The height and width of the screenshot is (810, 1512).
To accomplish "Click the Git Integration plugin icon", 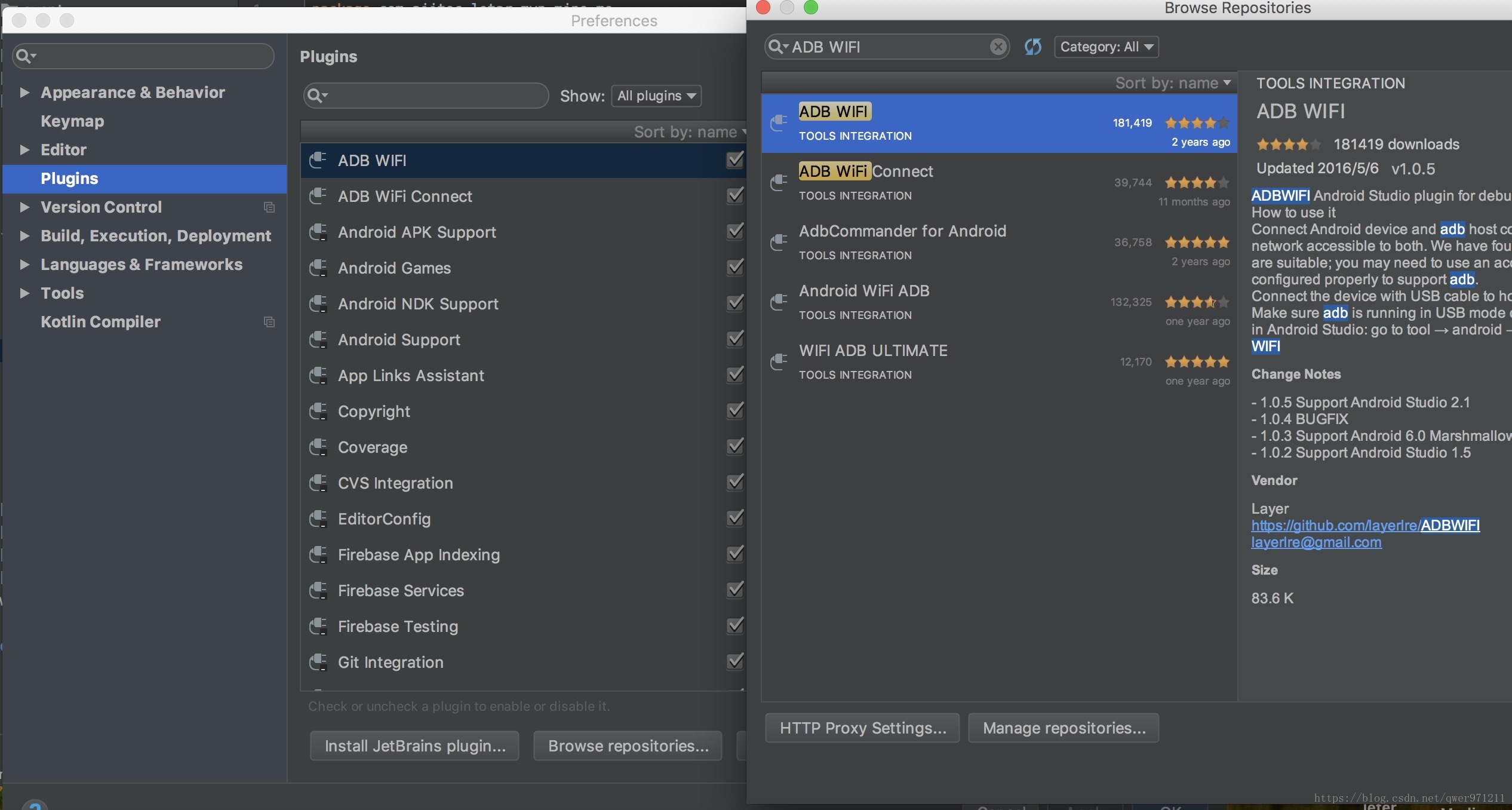I will click(x=318, y=662).
